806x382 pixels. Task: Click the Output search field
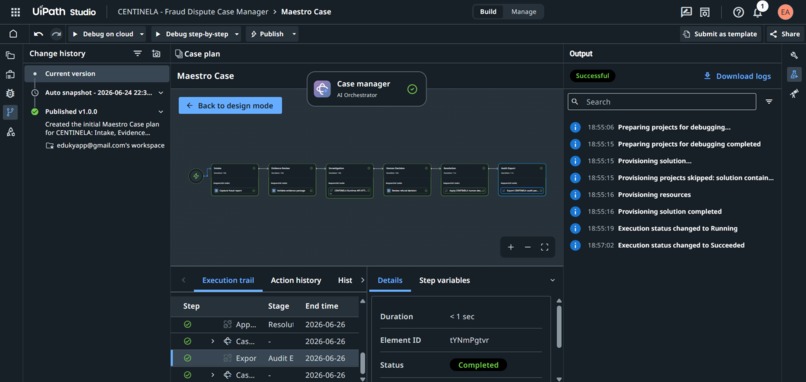click(662, 102)
